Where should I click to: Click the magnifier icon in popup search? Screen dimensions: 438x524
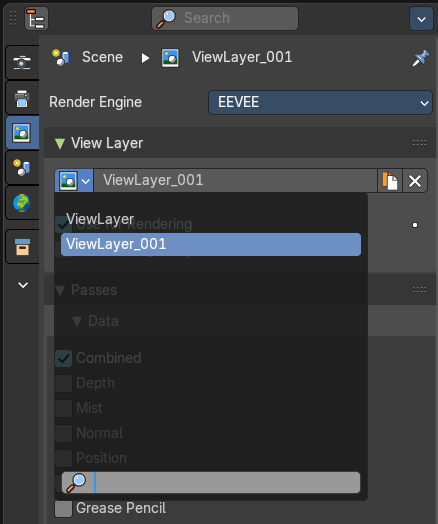coord(76,483)
